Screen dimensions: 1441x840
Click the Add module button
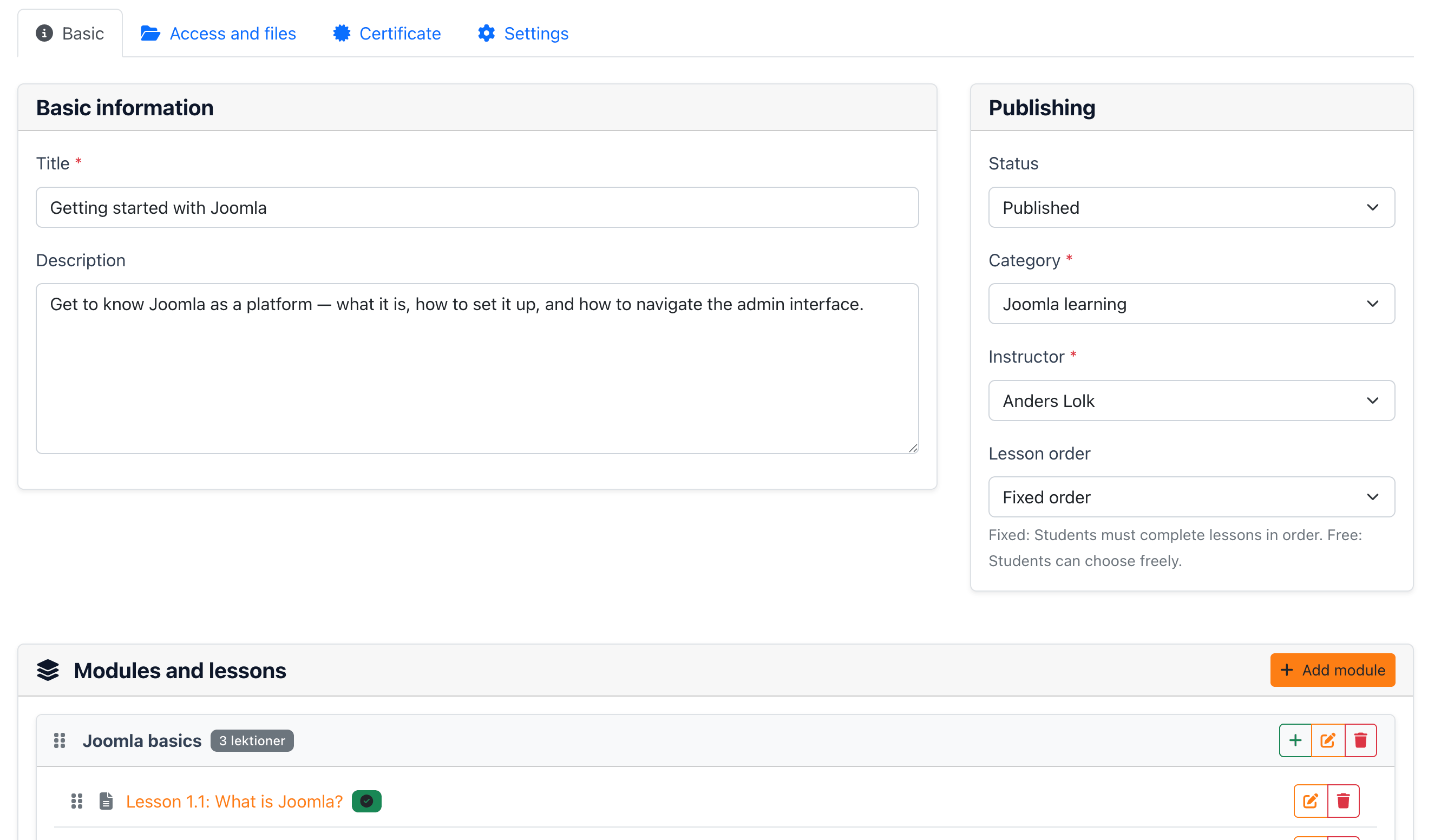click(1332, 670)
